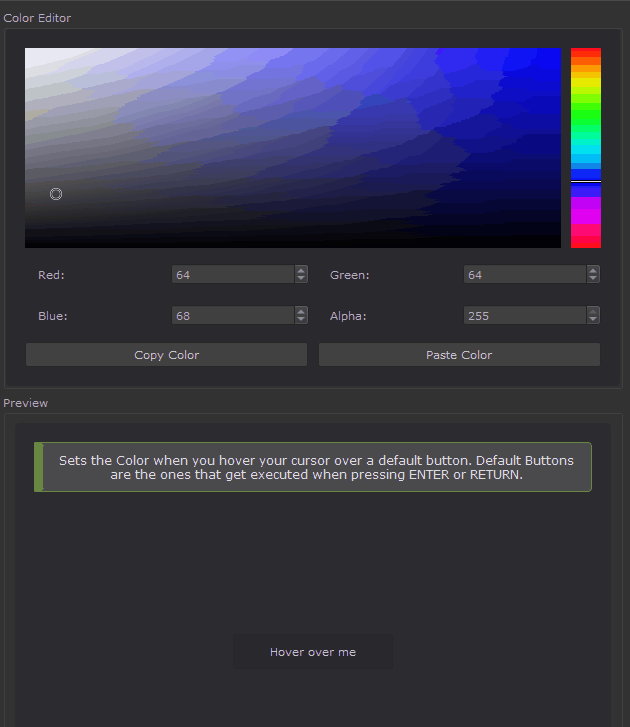
Task: Click the Red value down arrow
Action: (x=301, y=279)
